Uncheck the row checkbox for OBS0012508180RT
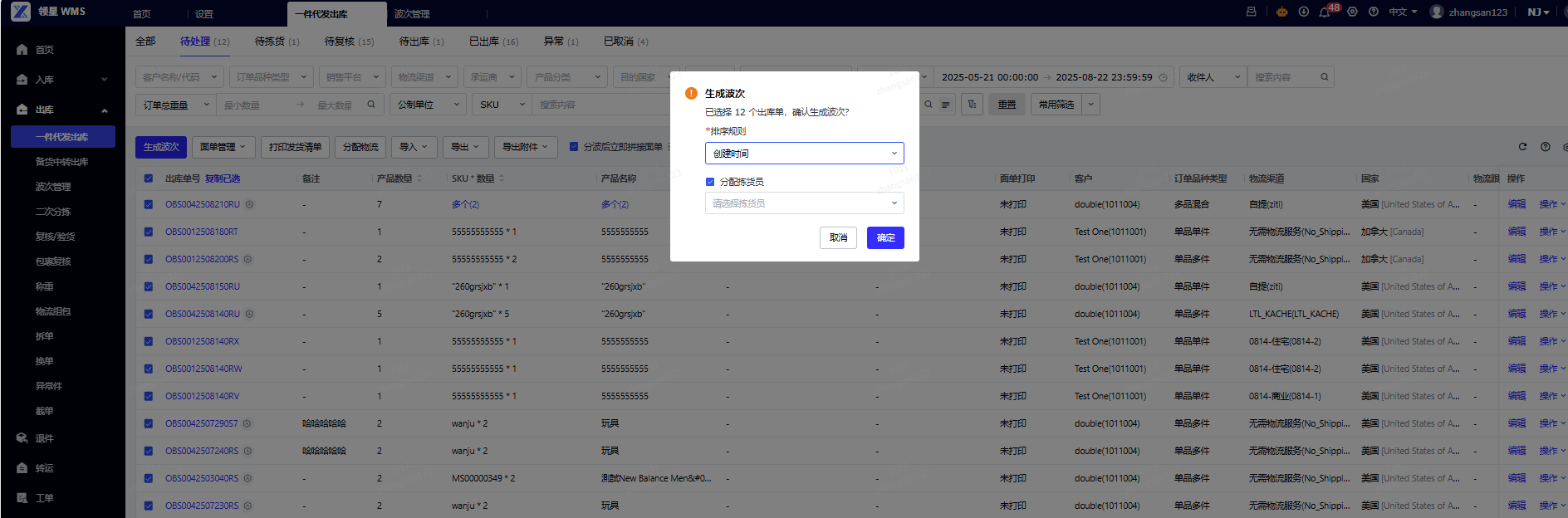1568x518 pixels. [x=149, y=232]
